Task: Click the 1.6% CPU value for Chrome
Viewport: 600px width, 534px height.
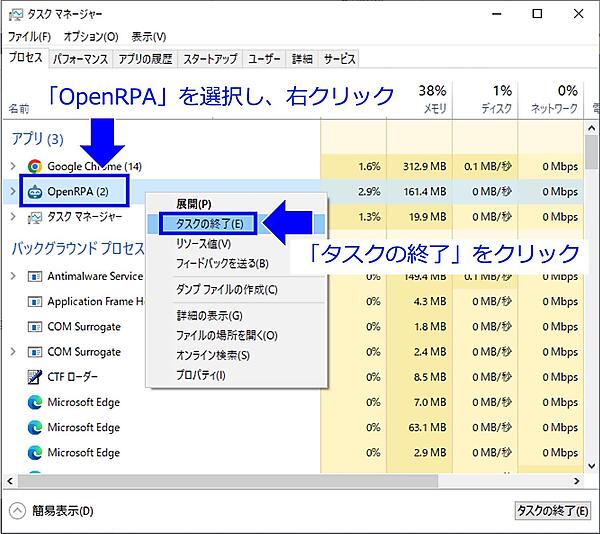Action: tap(370, 166)
